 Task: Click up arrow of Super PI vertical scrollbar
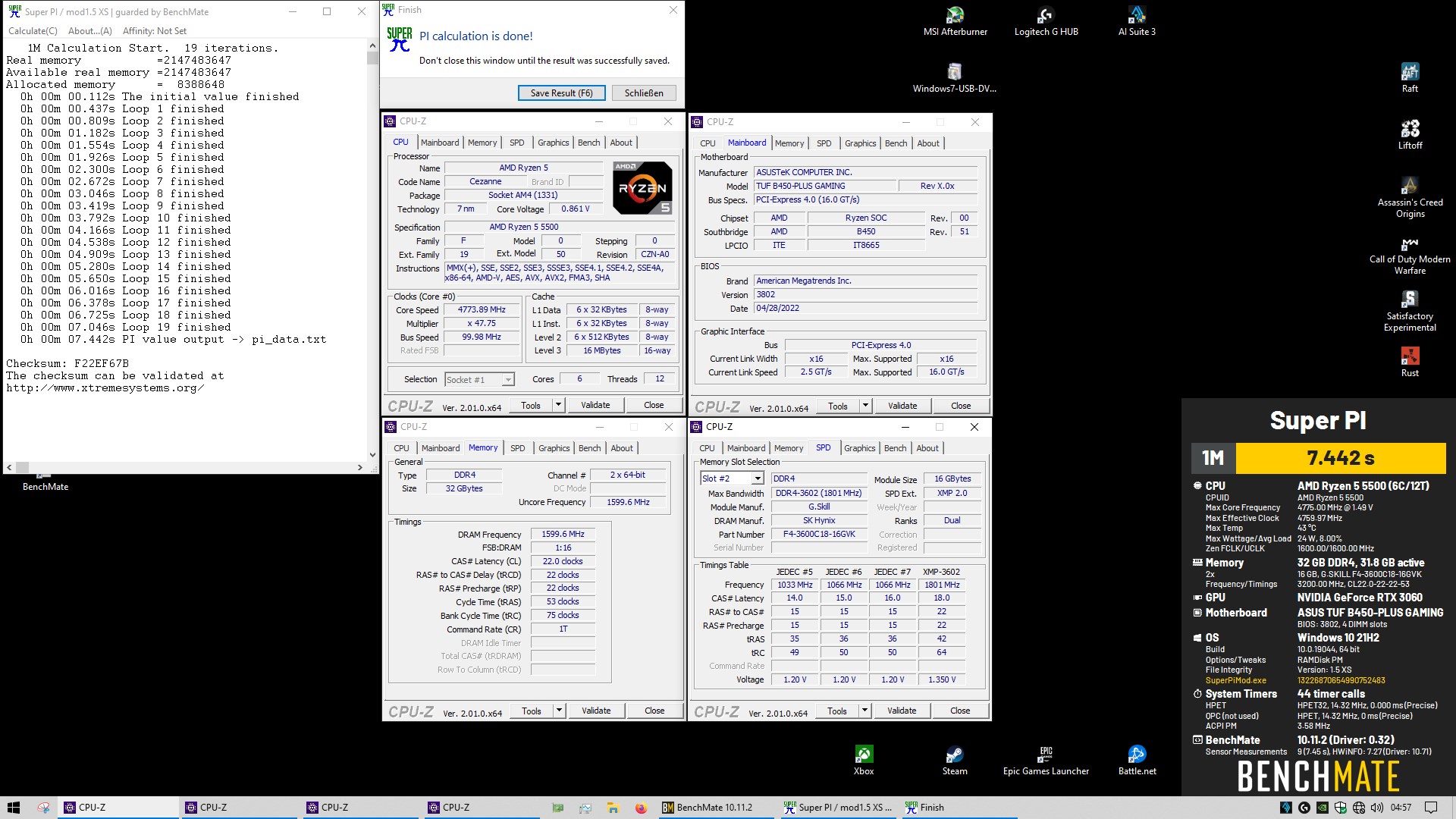click(x=372, y=46)
